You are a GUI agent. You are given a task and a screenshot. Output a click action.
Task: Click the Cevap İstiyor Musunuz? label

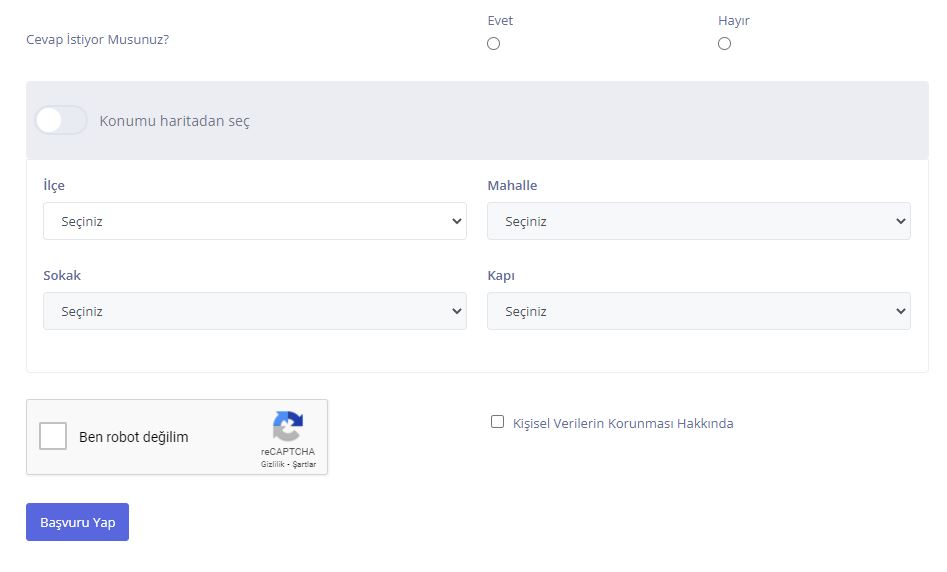coord(97,41)
